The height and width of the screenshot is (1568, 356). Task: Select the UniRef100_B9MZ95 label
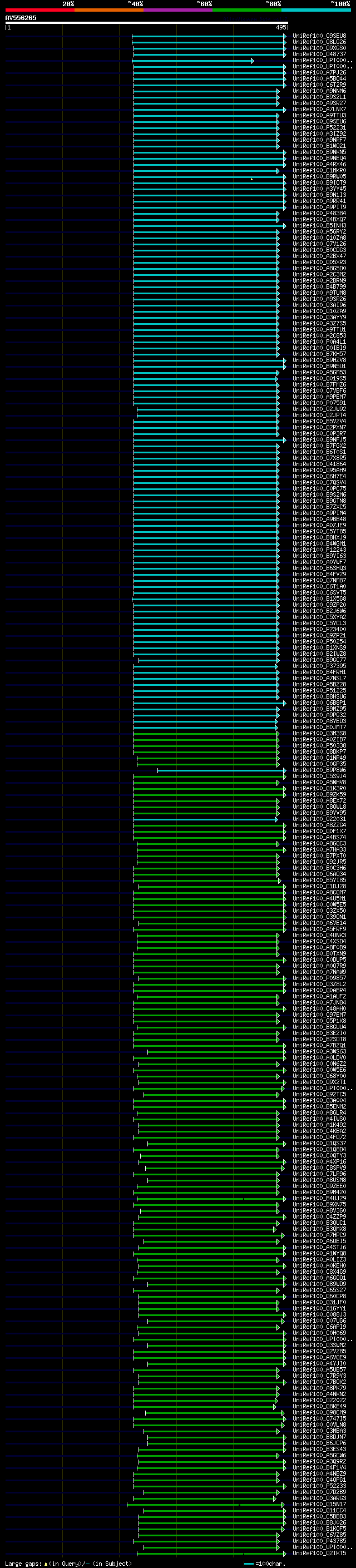[x=319, y=709]
